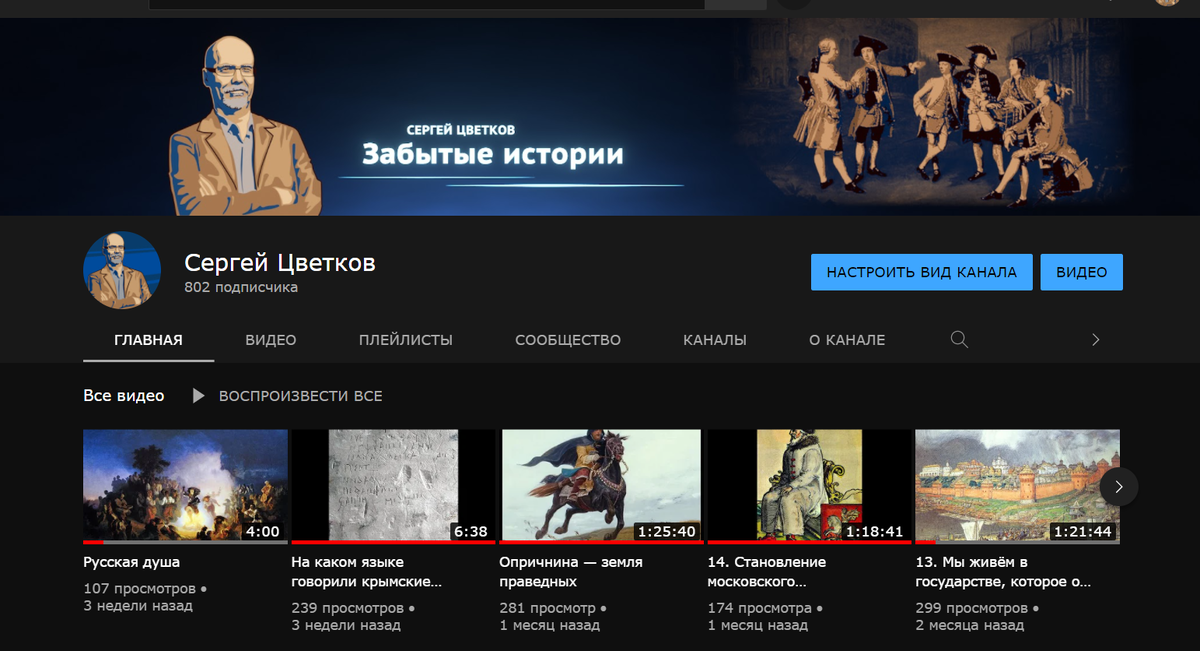Click the 281 просмотр view count

coord(548,608)
